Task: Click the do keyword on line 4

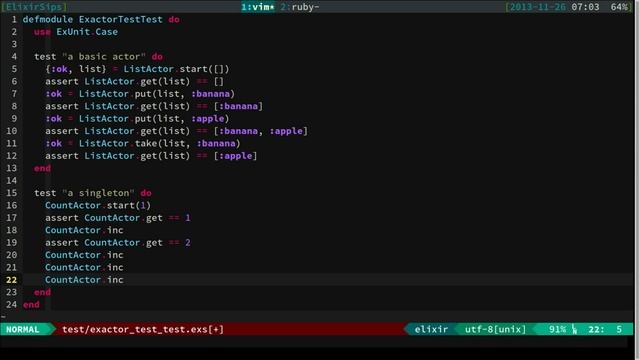Action: [157, 57]
